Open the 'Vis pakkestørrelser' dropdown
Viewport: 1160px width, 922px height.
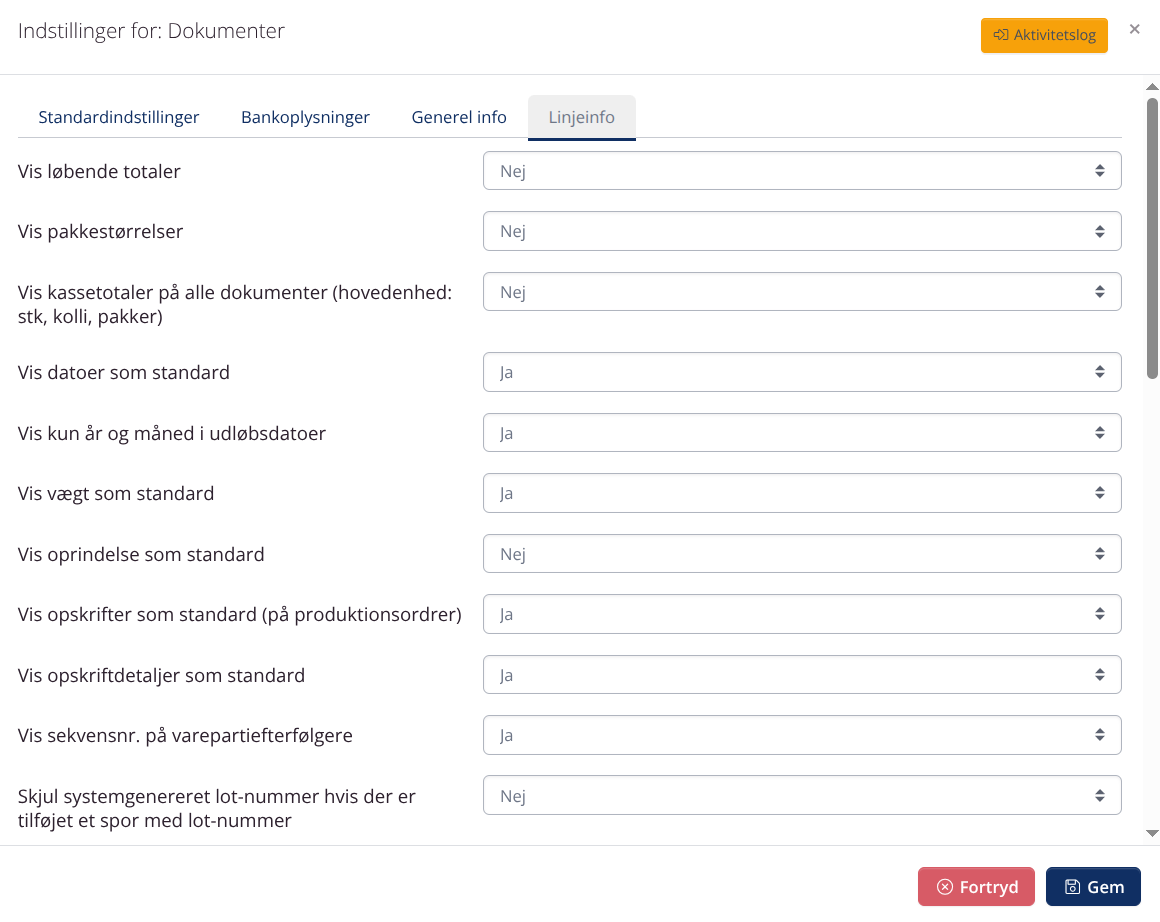tap(801, 231)
